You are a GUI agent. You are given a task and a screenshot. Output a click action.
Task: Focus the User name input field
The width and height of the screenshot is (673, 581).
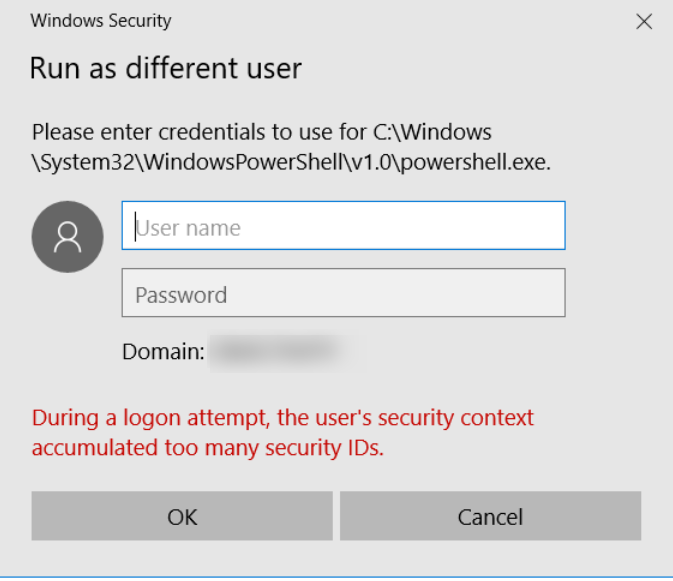(x=343, y=225)
